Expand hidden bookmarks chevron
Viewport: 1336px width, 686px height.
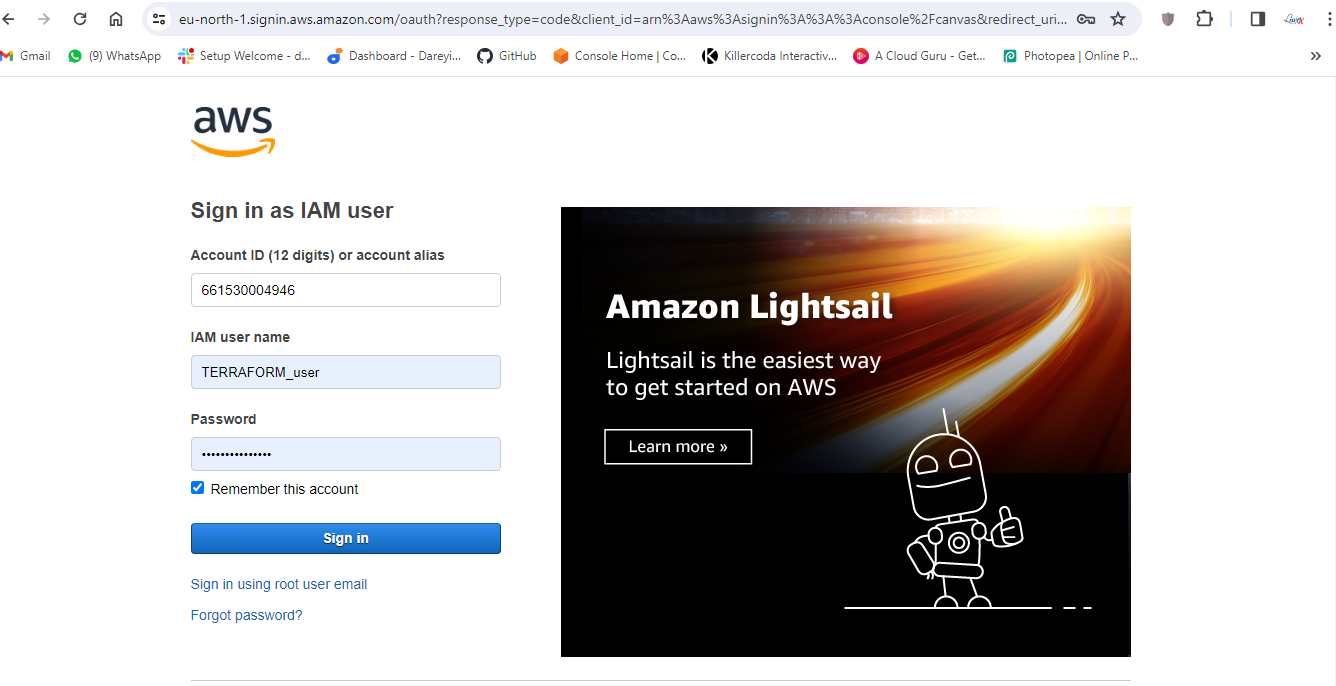click(1316, 56)
